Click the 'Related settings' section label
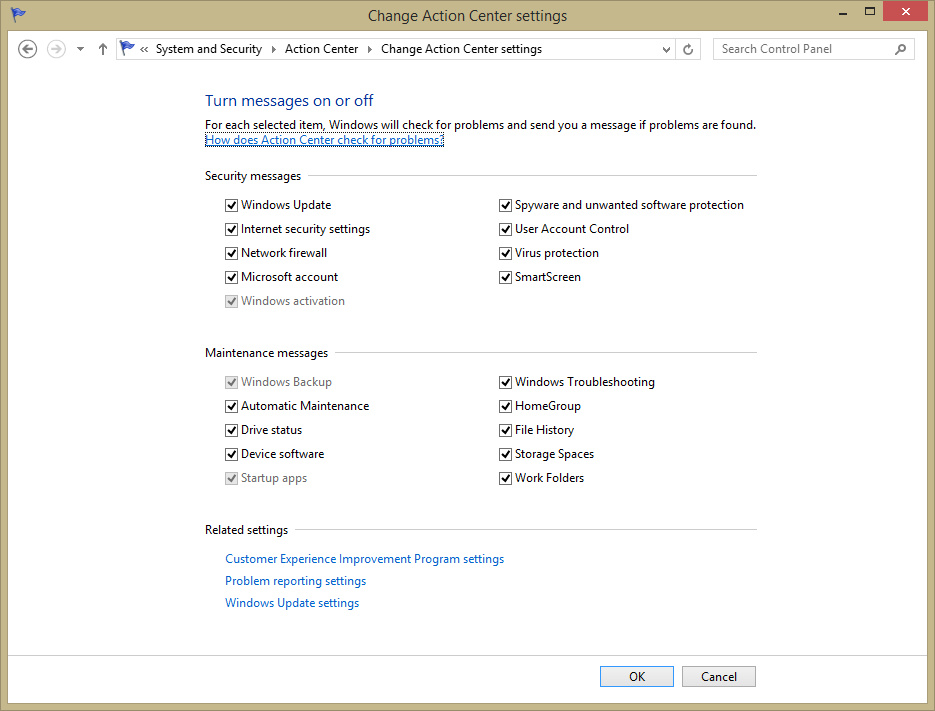The height and width of the screenshot is (711, 935). click(x=246, y=530)
